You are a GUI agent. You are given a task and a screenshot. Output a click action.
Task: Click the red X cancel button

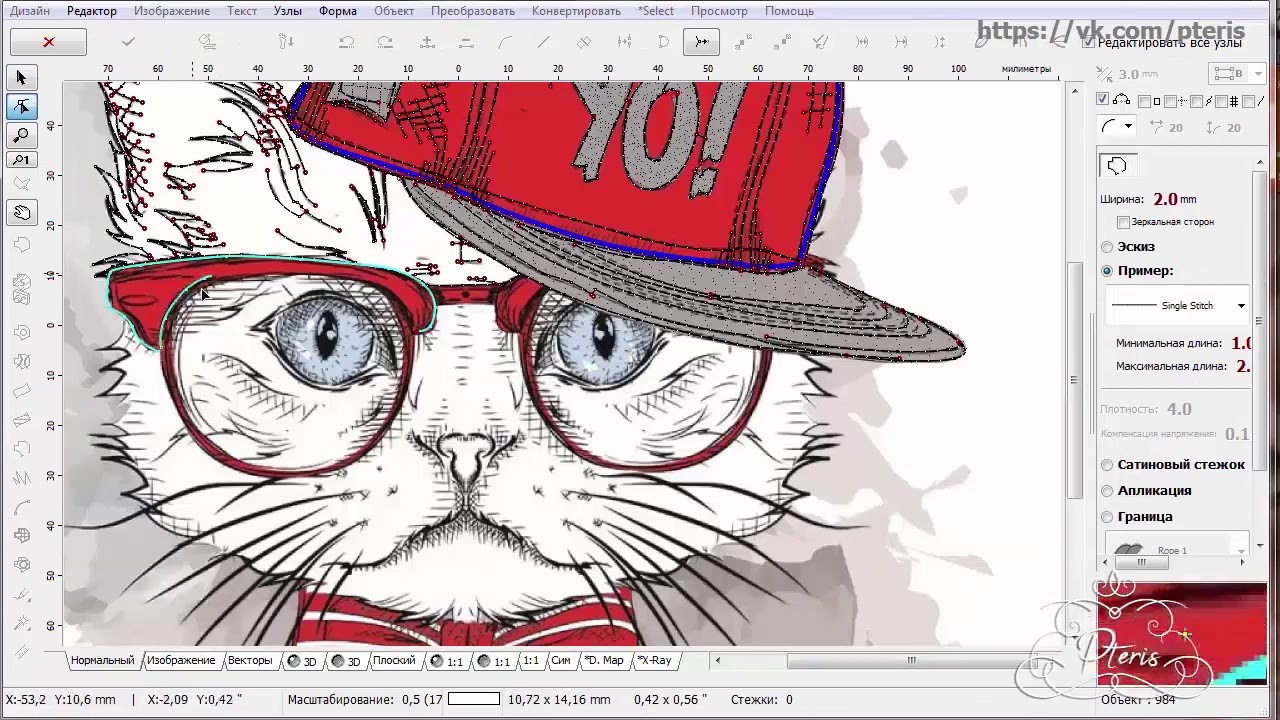[x=48, y=42]
